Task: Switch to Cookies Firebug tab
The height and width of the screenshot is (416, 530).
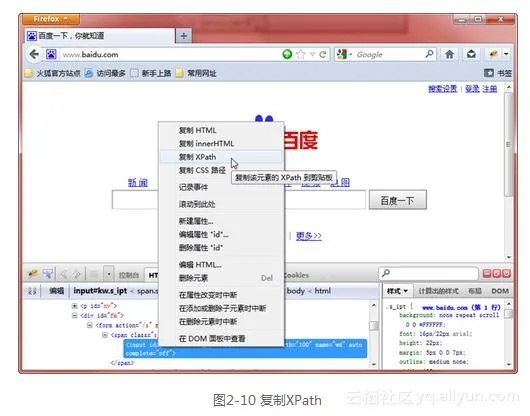Action: click(x=296, y=275)
